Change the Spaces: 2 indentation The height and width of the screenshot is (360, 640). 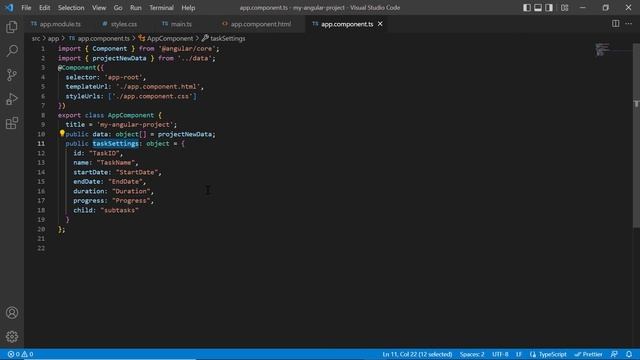pyautogui.click(x=472, y=354)
